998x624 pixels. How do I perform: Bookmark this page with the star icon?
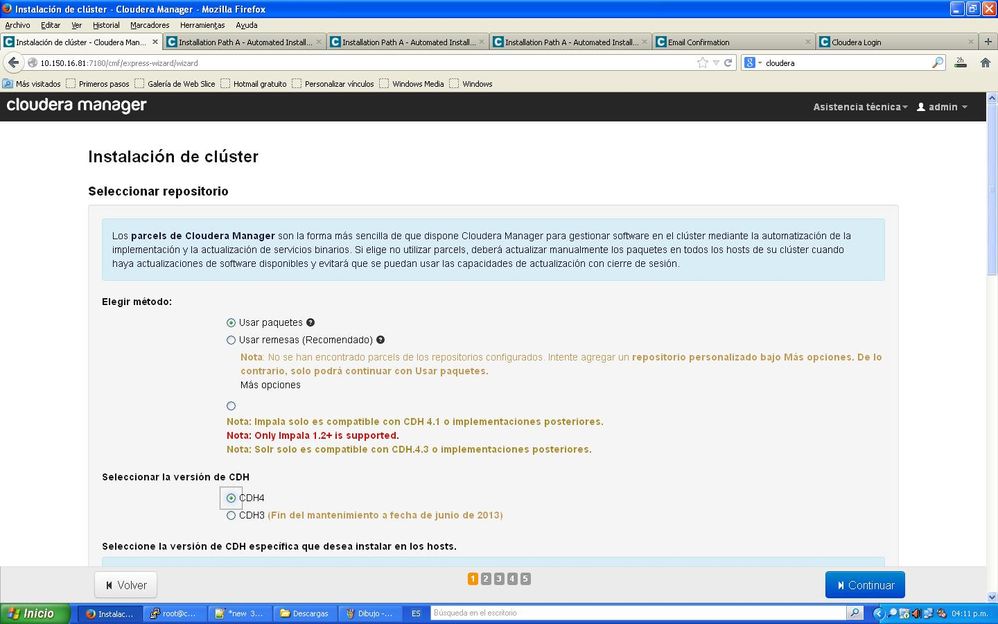(x=702, y=62)
